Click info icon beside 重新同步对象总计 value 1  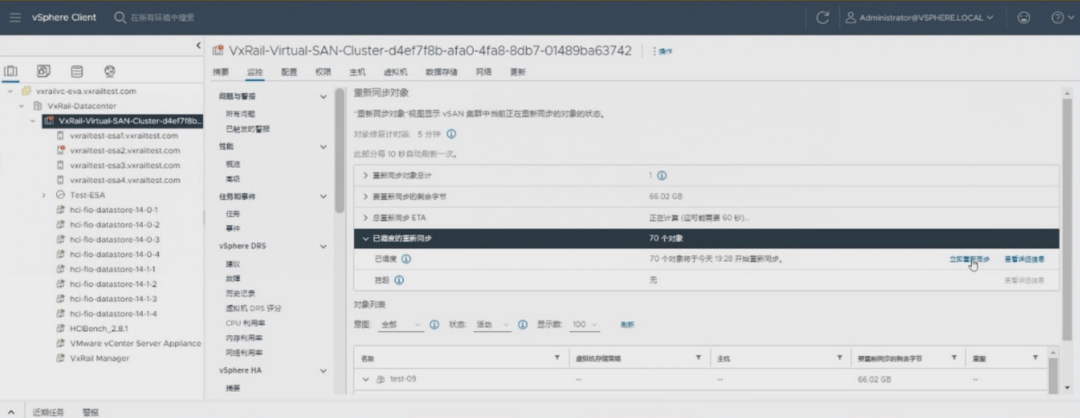click(x=662, y=176)
